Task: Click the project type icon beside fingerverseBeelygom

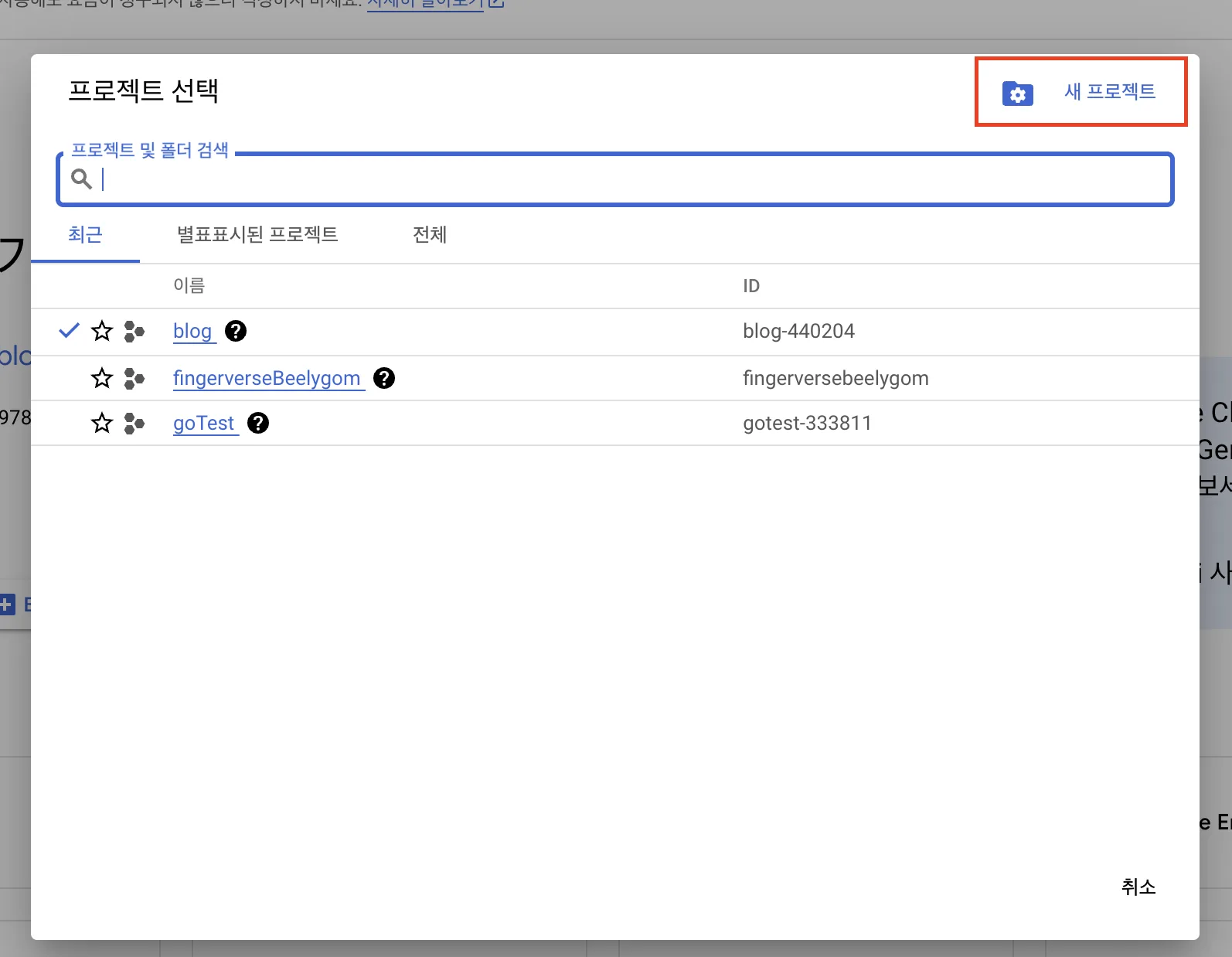Action: click(x=134, y=378)
